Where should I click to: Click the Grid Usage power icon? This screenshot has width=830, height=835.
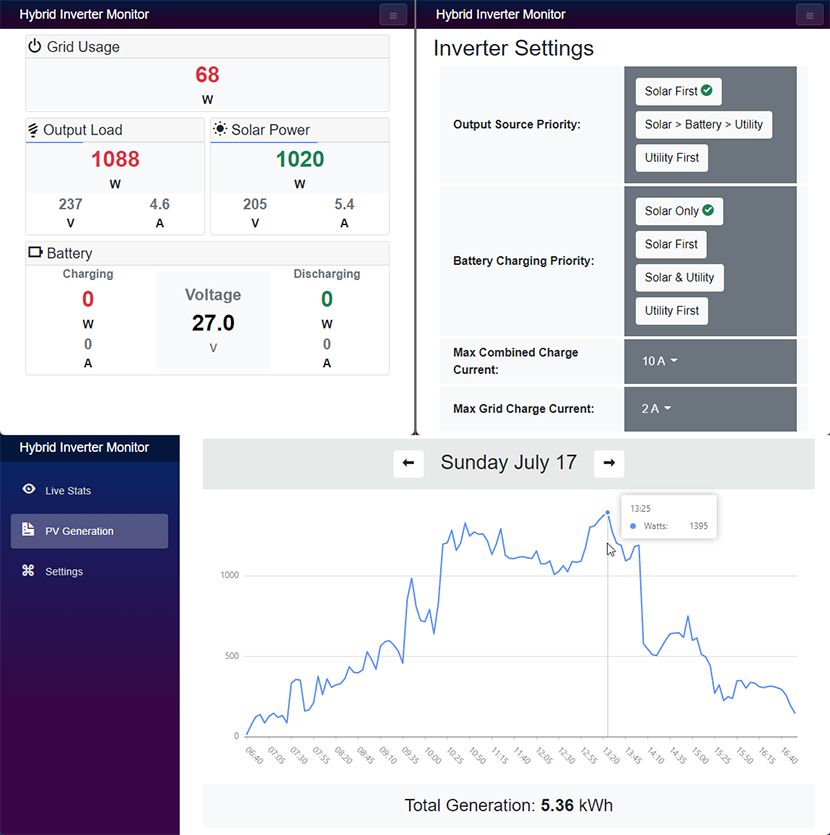35,47
